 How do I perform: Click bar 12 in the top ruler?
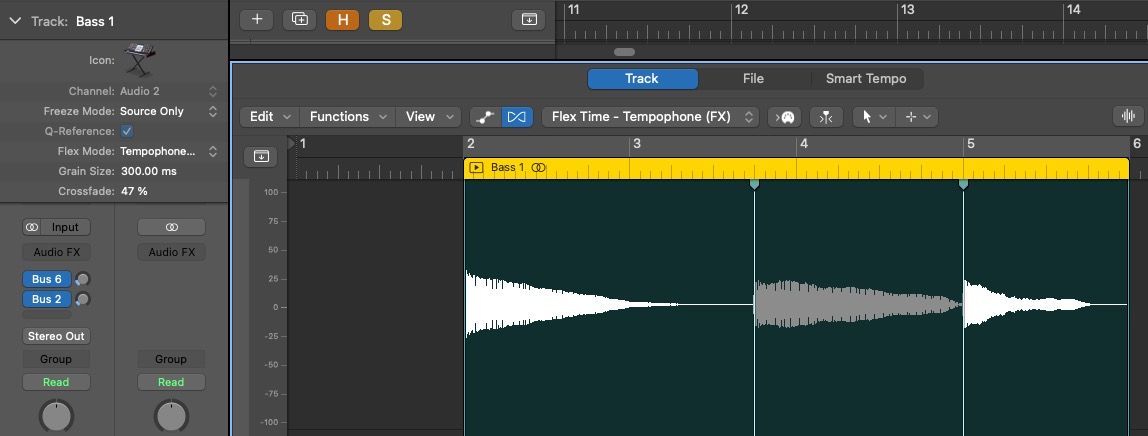[x=741, y=10]
